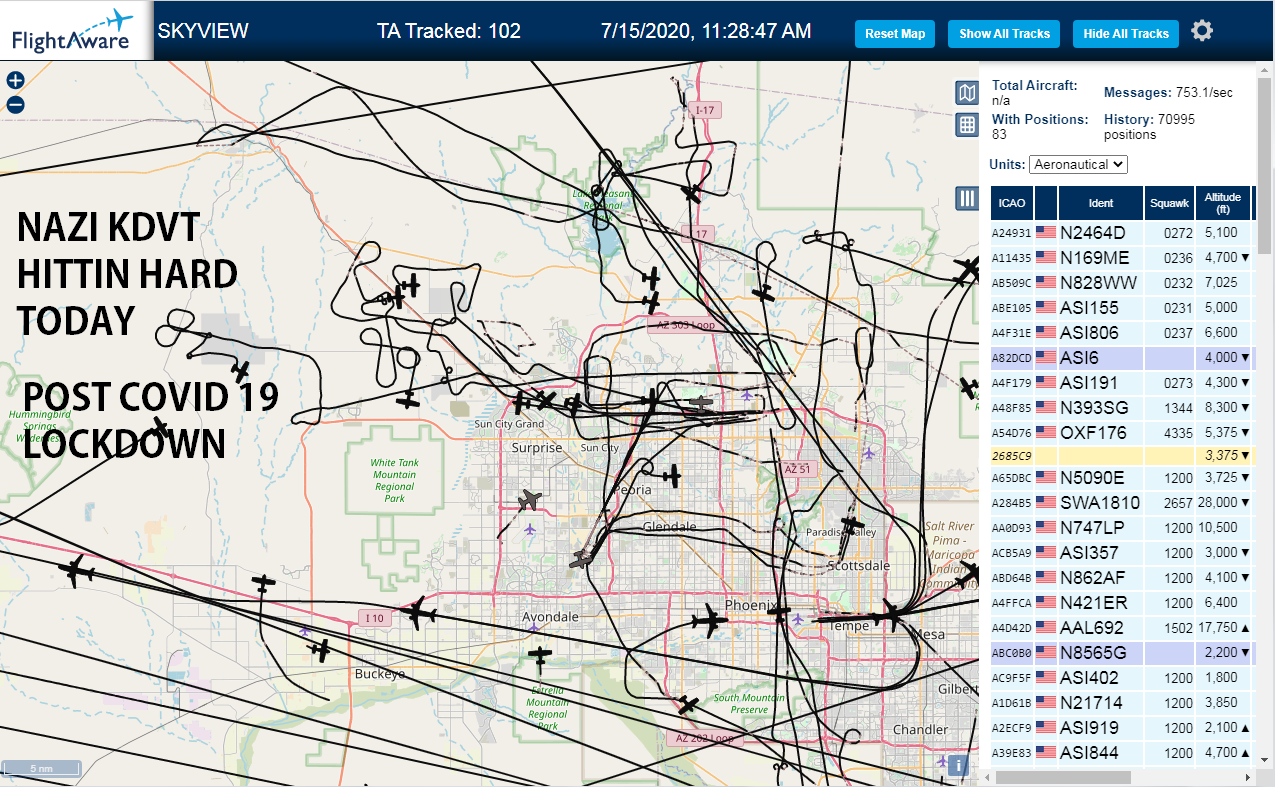Open the map info icon
Screen dimensions: 1275x787
958,766
